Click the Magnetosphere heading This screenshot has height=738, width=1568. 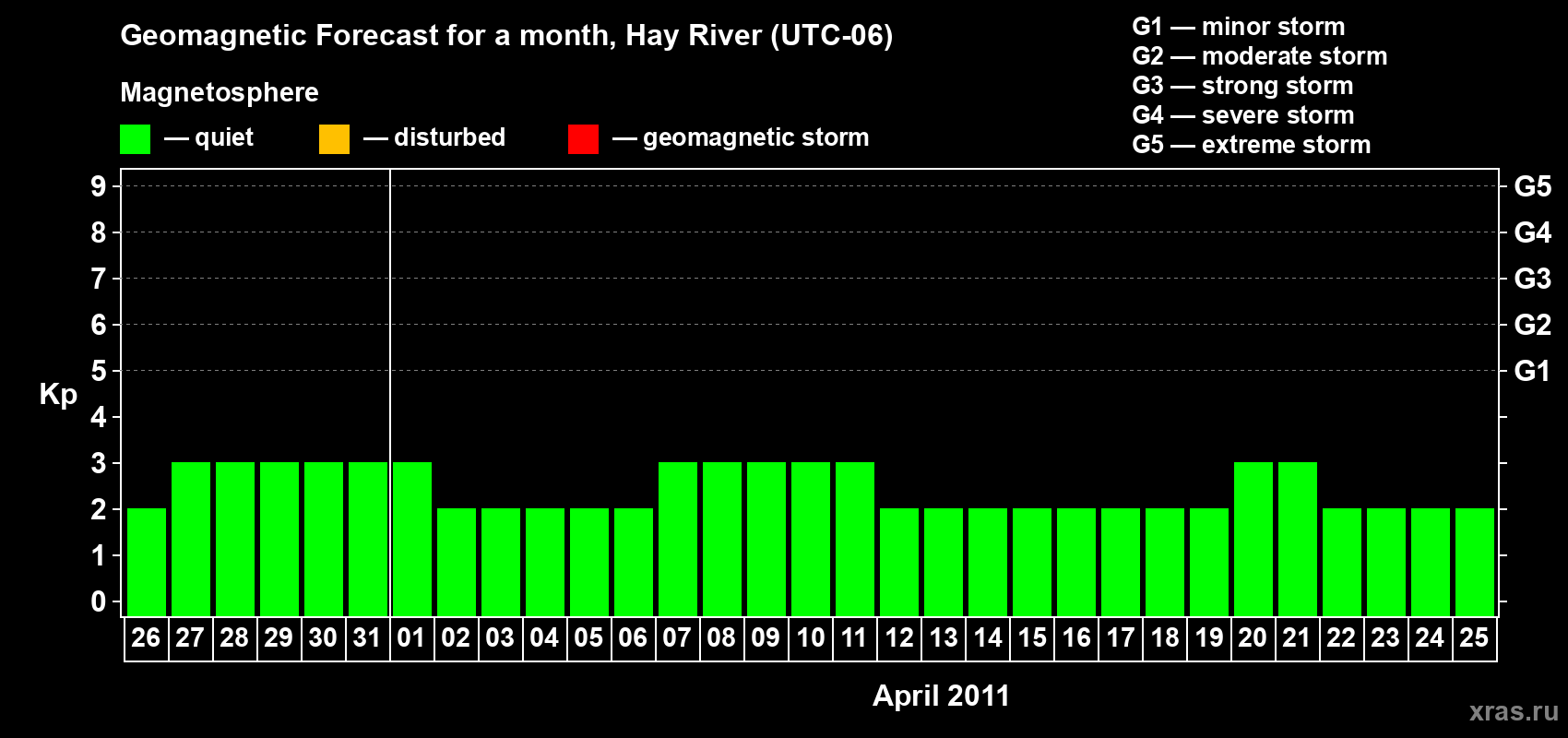pos(220,92)
